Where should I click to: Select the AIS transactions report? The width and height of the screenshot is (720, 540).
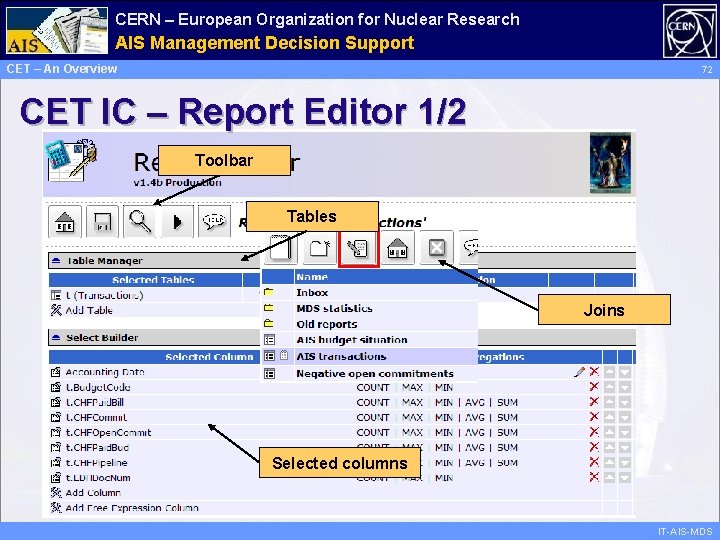point(341,356)
